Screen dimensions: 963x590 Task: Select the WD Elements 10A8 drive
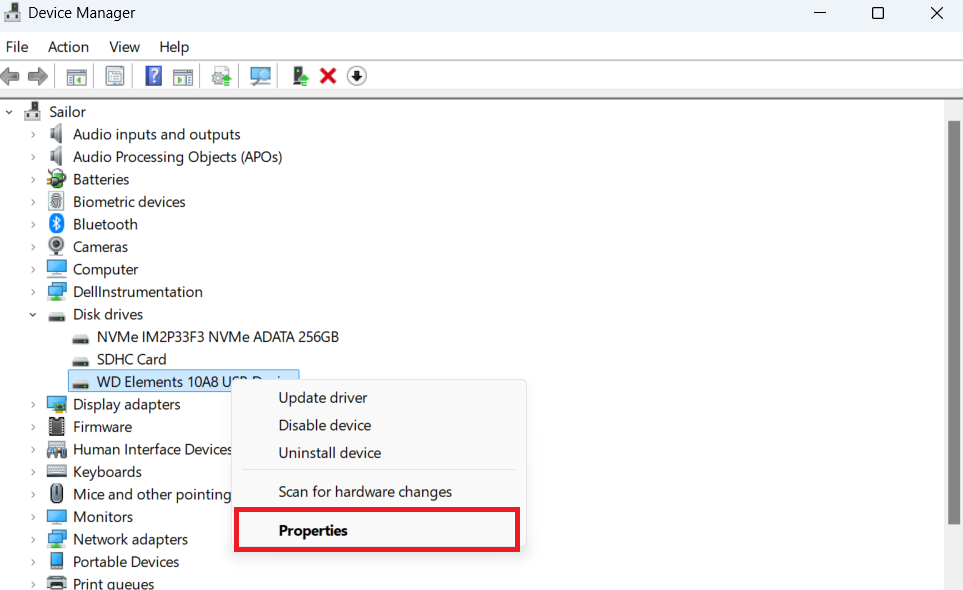pyautogui.click(x=183, y=381)
